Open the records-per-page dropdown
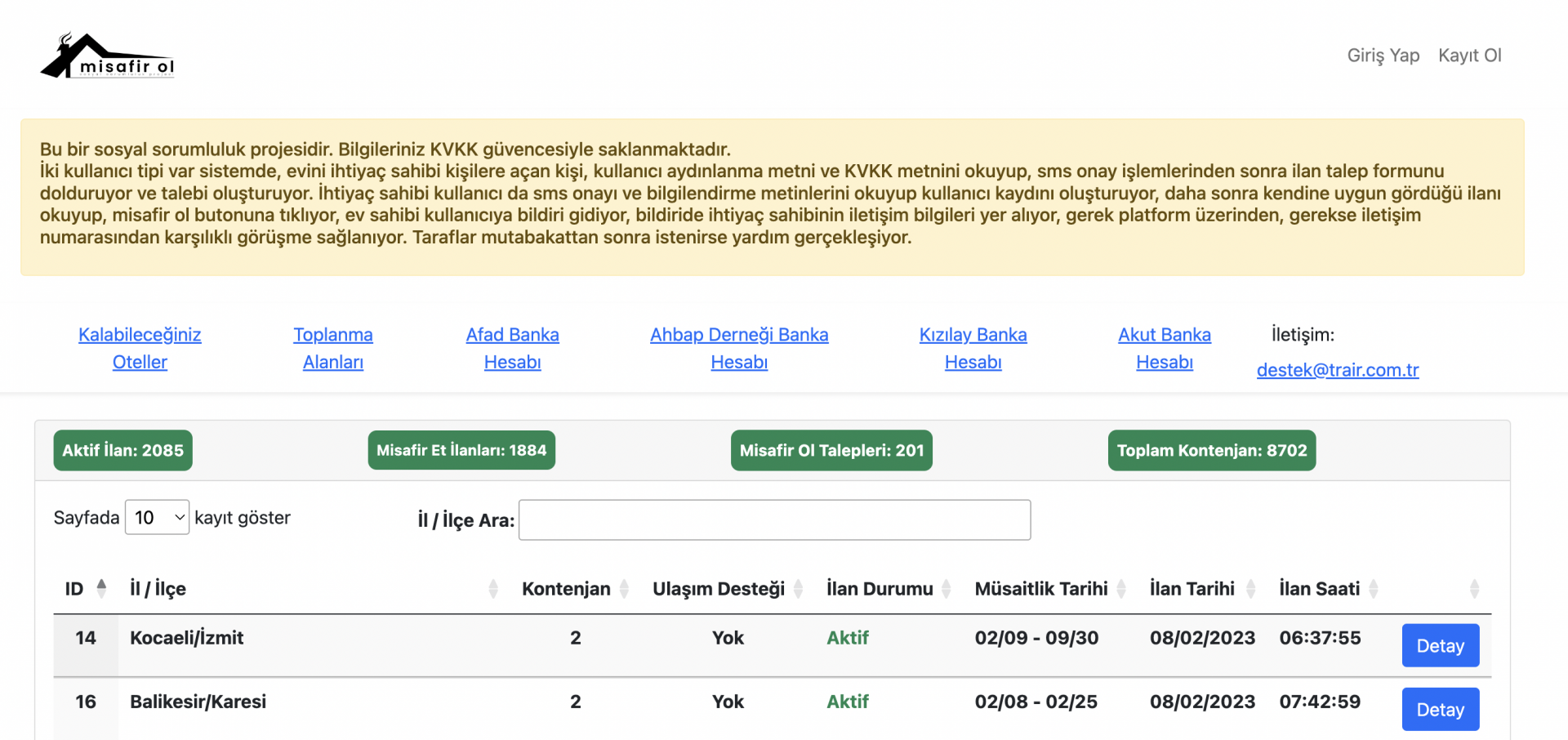 (x=157, y=518)
